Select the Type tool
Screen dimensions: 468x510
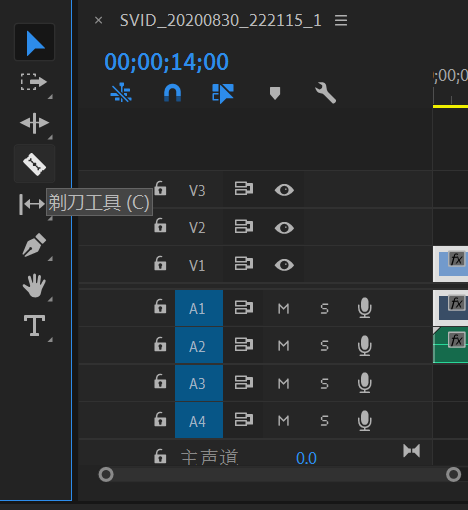[x=34, y=326]
